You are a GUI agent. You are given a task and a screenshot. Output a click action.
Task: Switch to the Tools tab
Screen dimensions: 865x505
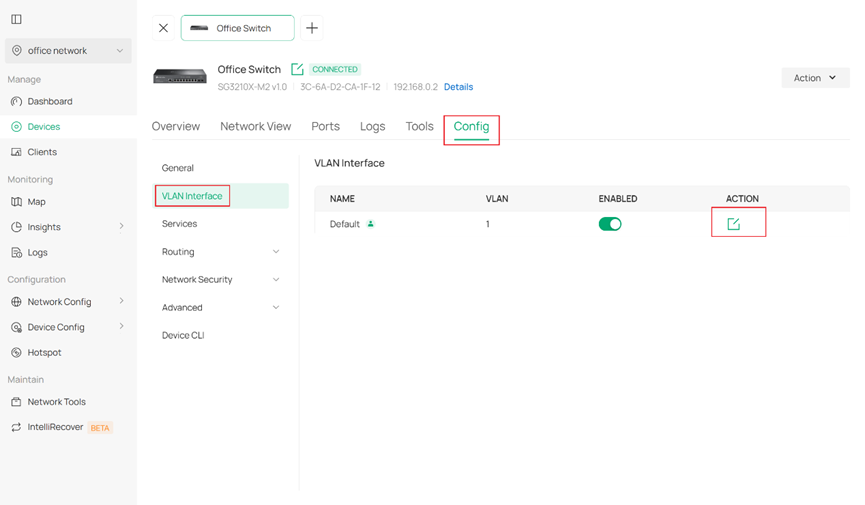click(419, 126)
